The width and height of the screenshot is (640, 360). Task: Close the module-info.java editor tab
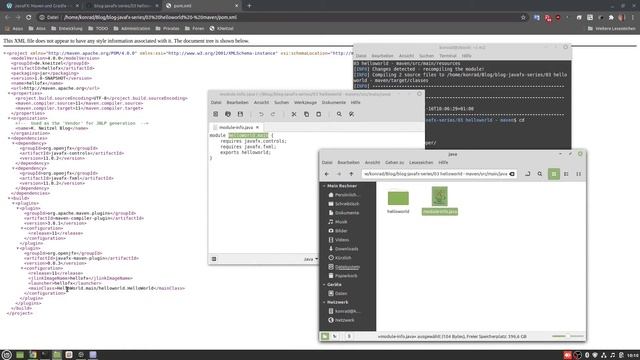tap(257, 127)
